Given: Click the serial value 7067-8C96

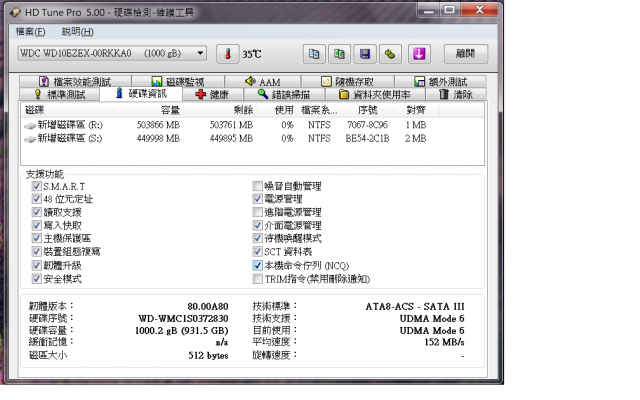Looking at the screenshot, I should 367,125.
